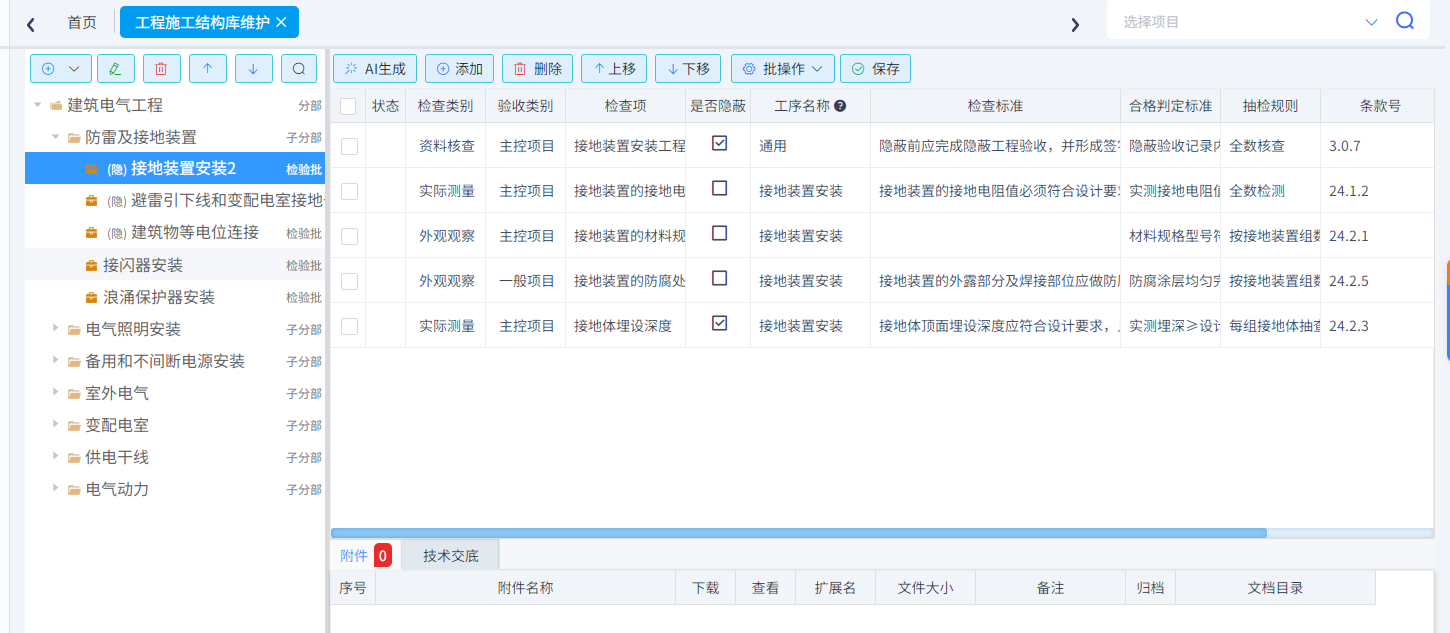Expand the 电气动力 node
This screenshot has height=633, width=1450.
[x=56, y=489]
